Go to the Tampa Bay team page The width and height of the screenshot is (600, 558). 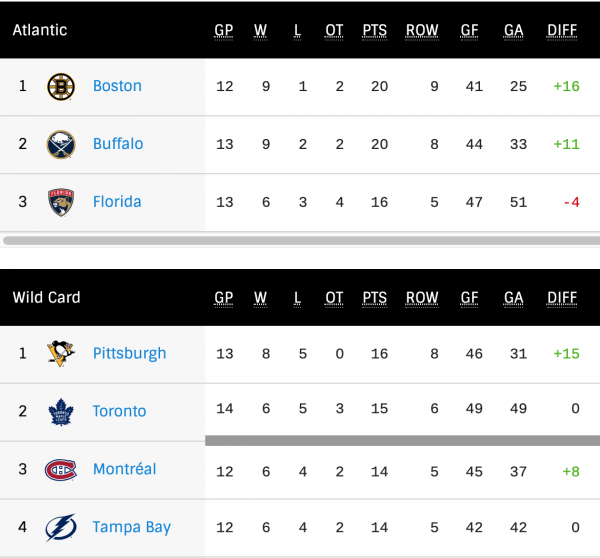(x=132, y=527)
